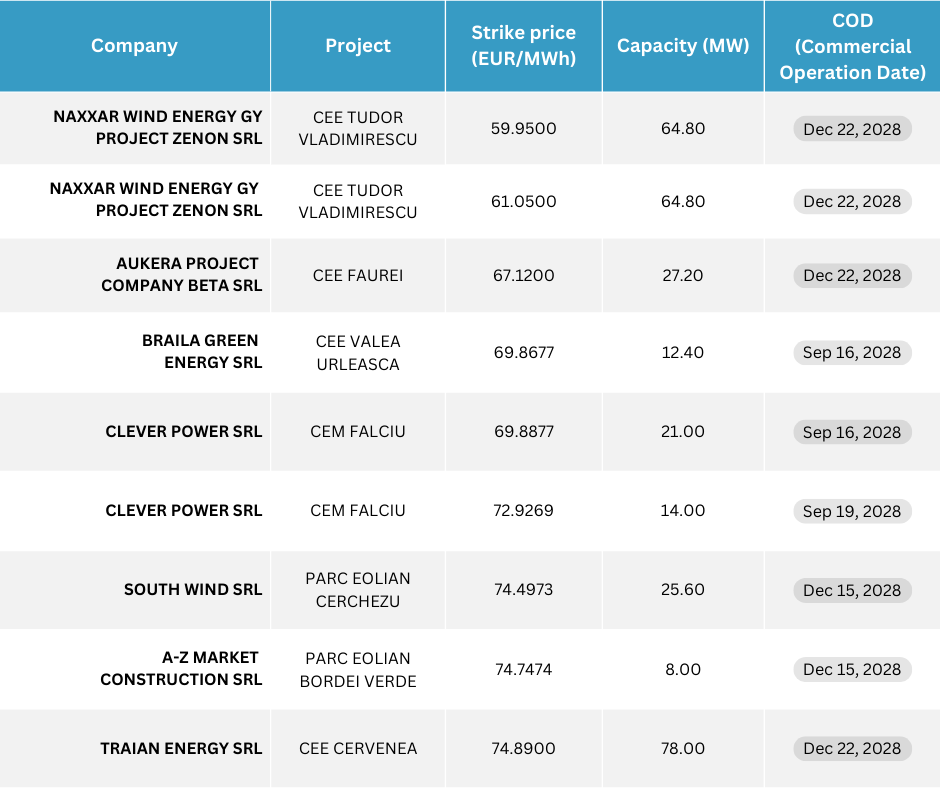Select the strike price value 72.9269
The image size is (940, 788).
tap(523, 511)
